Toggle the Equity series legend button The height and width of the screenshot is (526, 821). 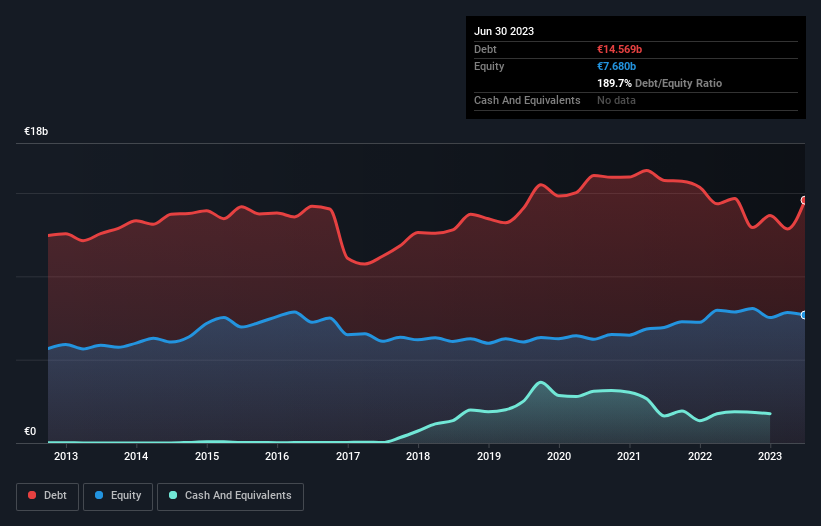(x=118, y=496)
